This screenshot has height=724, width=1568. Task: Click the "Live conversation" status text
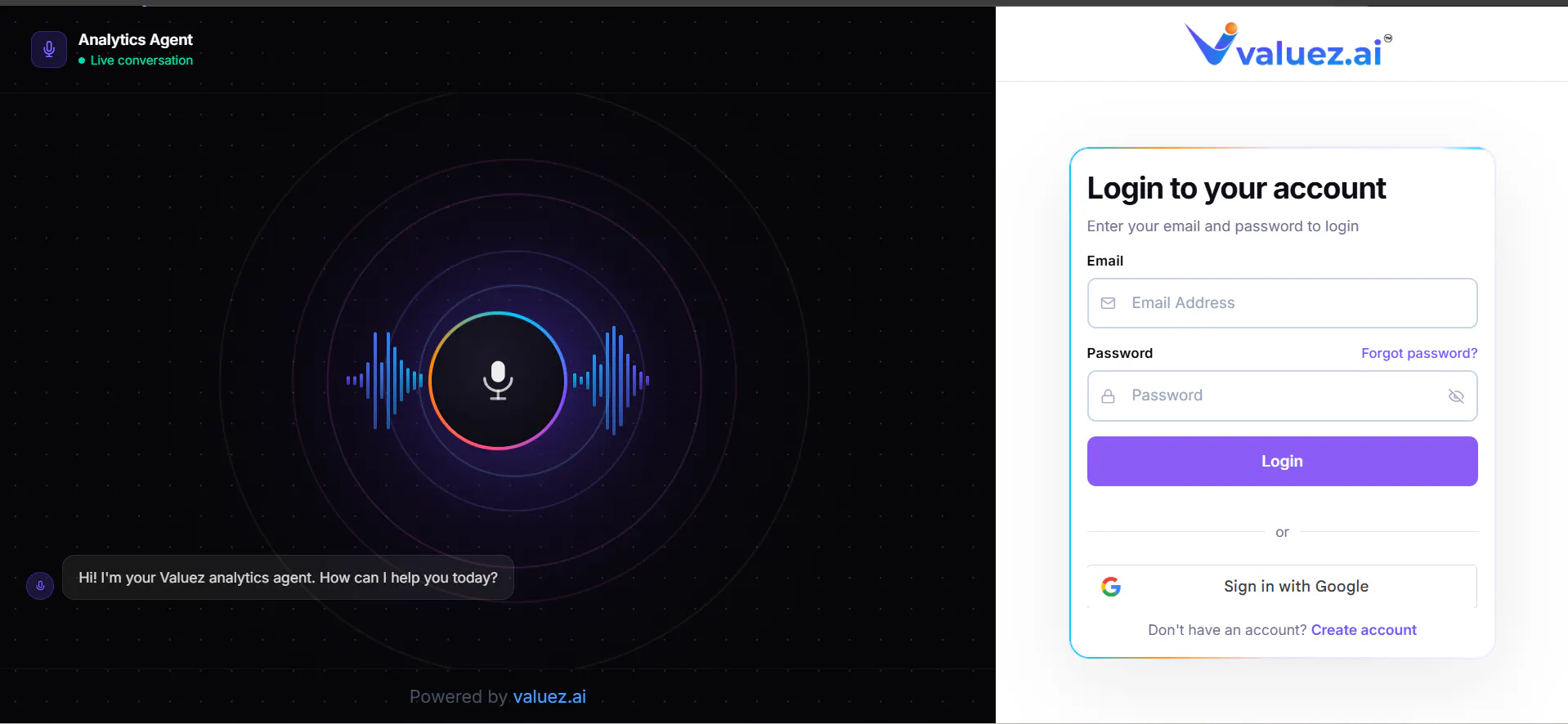(141, 60)
